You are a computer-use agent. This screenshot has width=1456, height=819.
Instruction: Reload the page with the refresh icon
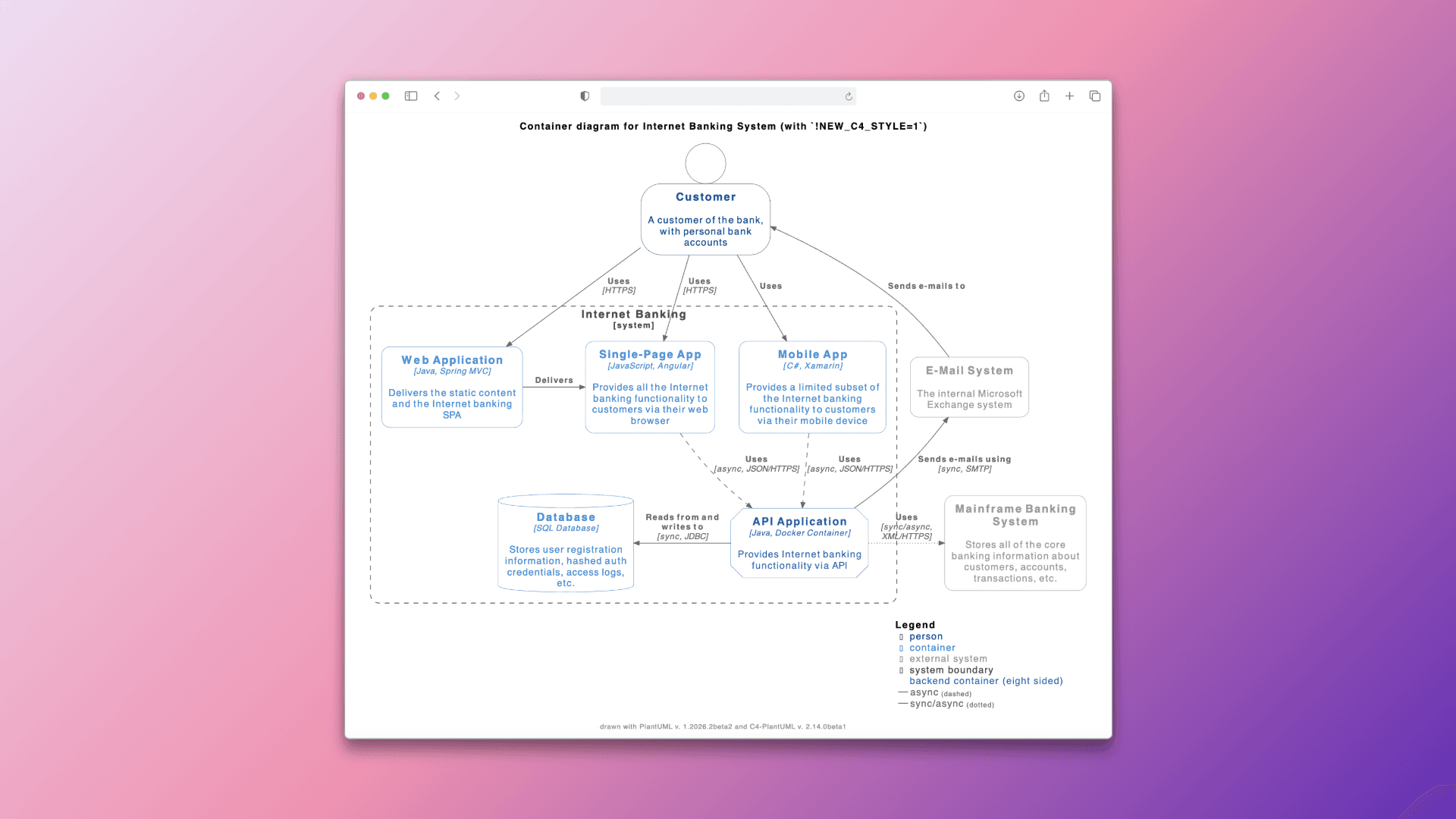pos(849,96)
